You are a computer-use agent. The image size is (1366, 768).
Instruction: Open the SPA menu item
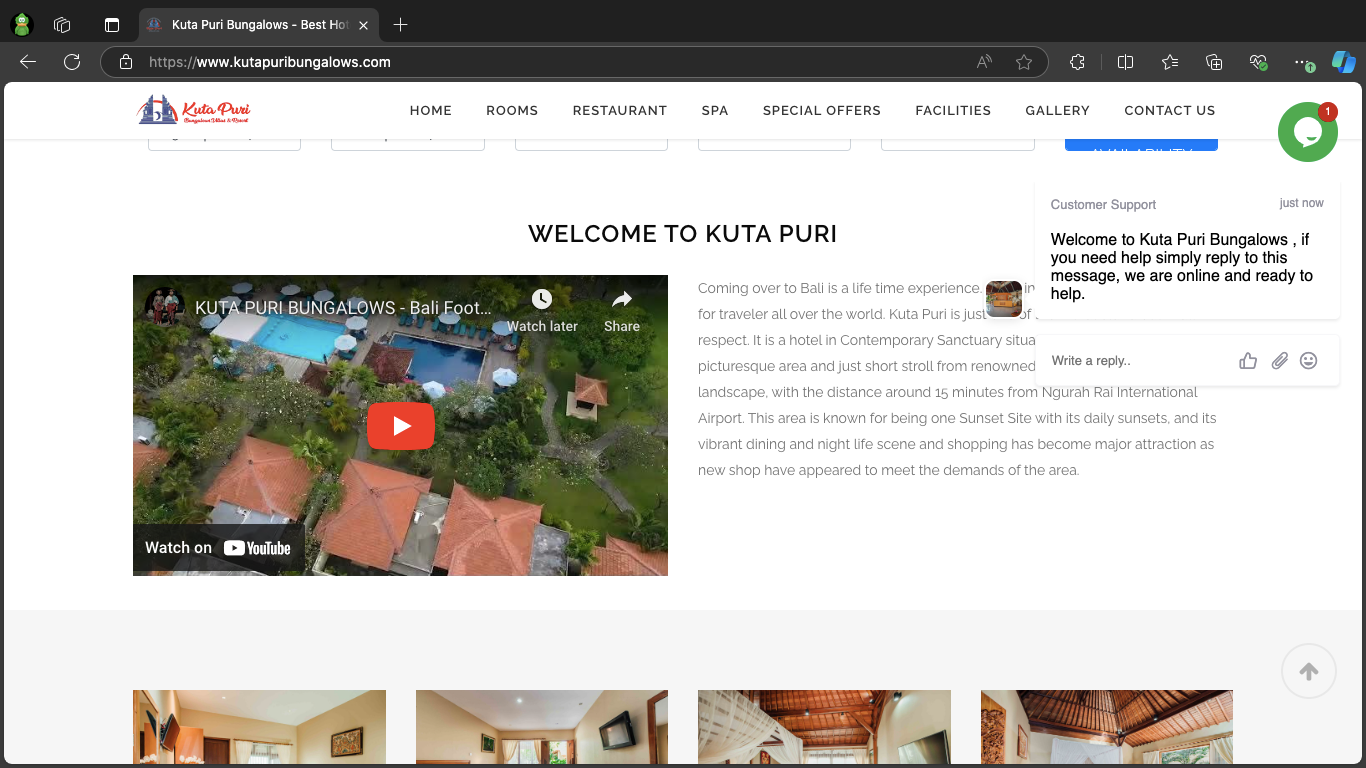click(715, 111)
